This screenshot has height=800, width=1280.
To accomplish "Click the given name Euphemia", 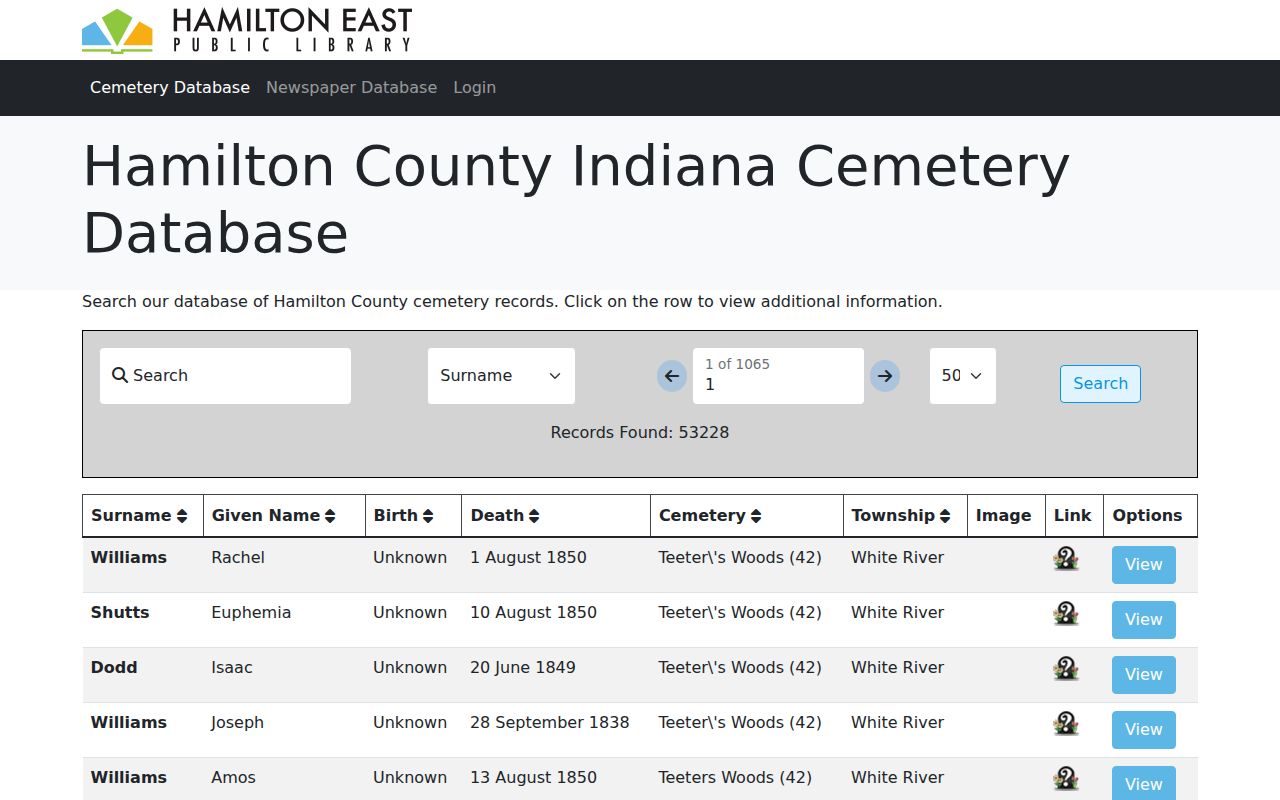I will pyautogui.click(x=251, y=613).
